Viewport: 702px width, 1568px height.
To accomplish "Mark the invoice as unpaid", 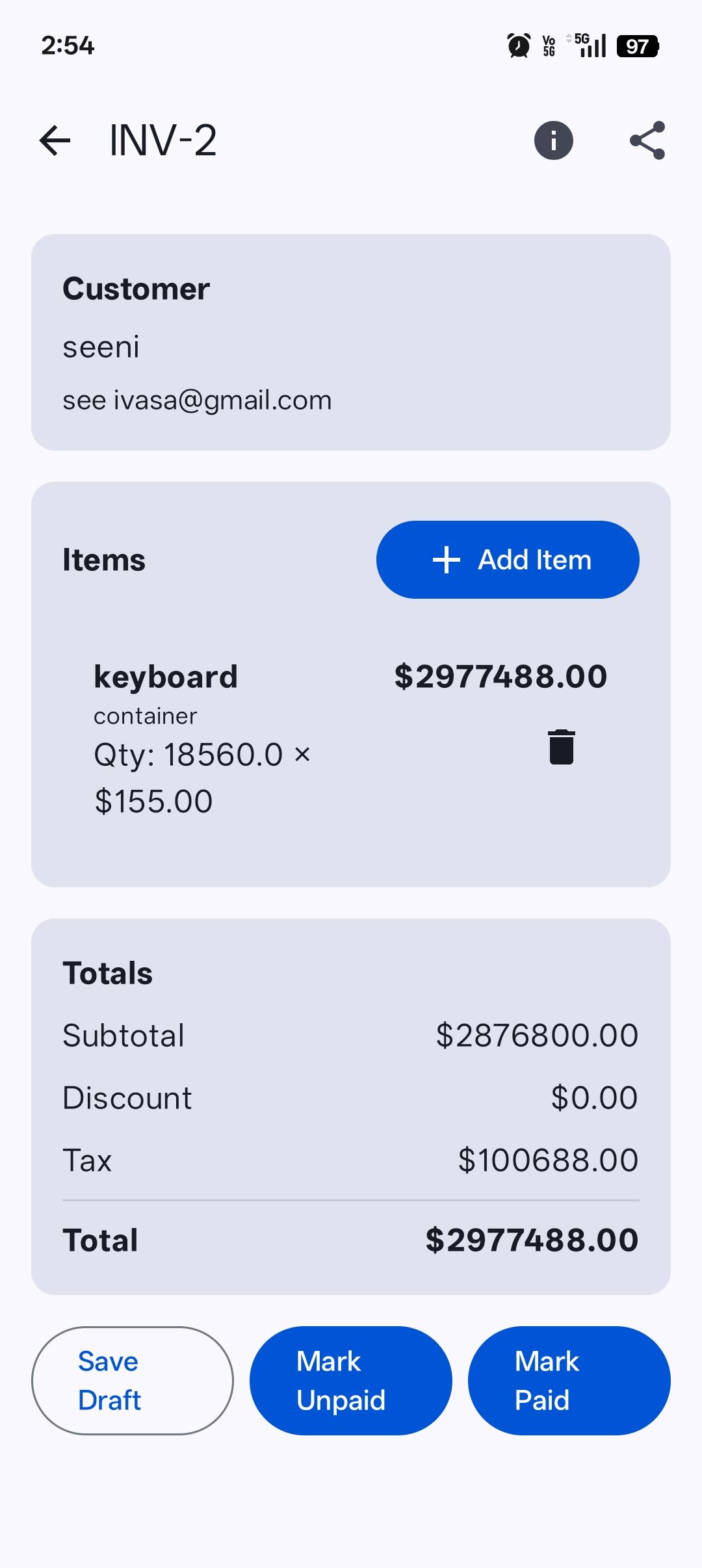I will (x=351, y=1380).
